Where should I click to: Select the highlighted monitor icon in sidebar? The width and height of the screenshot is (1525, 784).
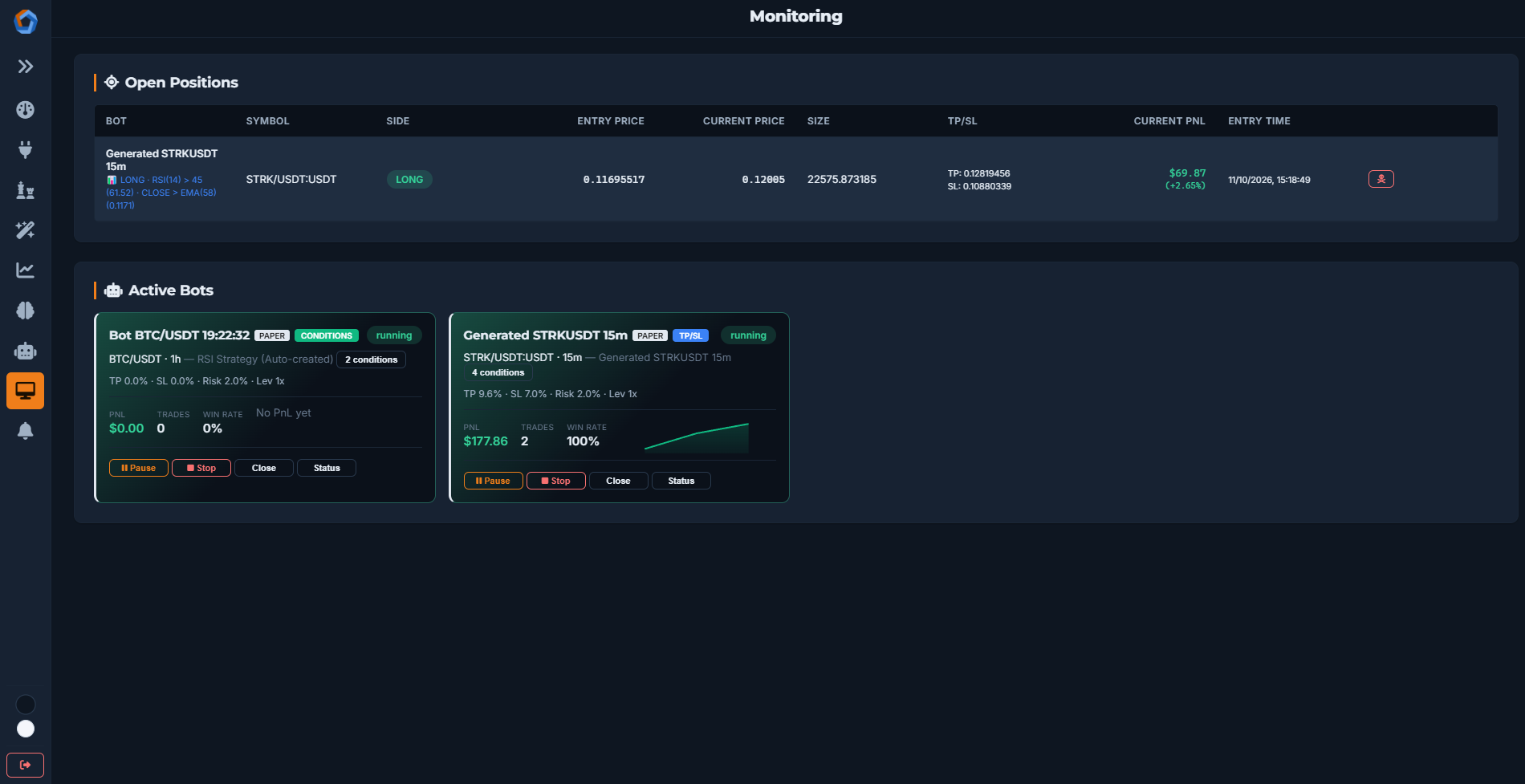point(26,391)
